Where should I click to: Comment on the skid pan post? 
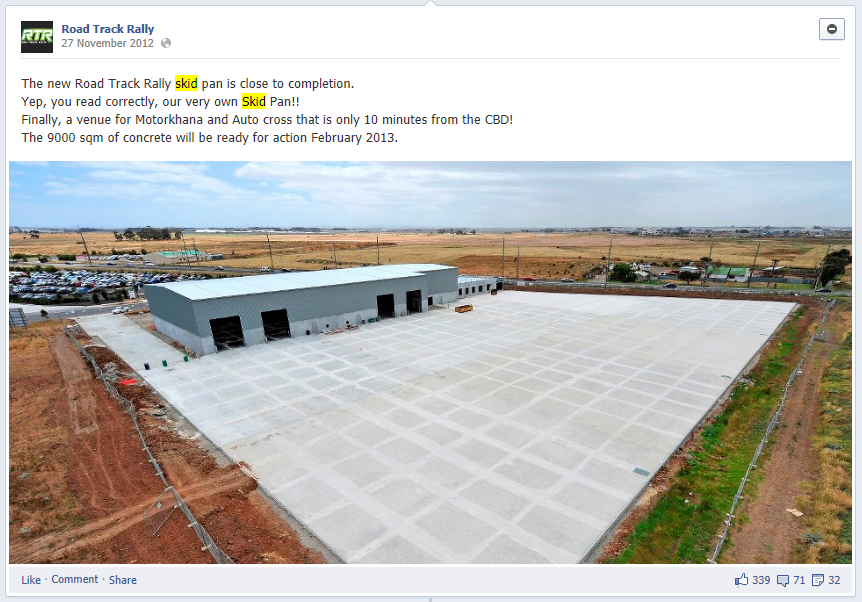(74, 579)
